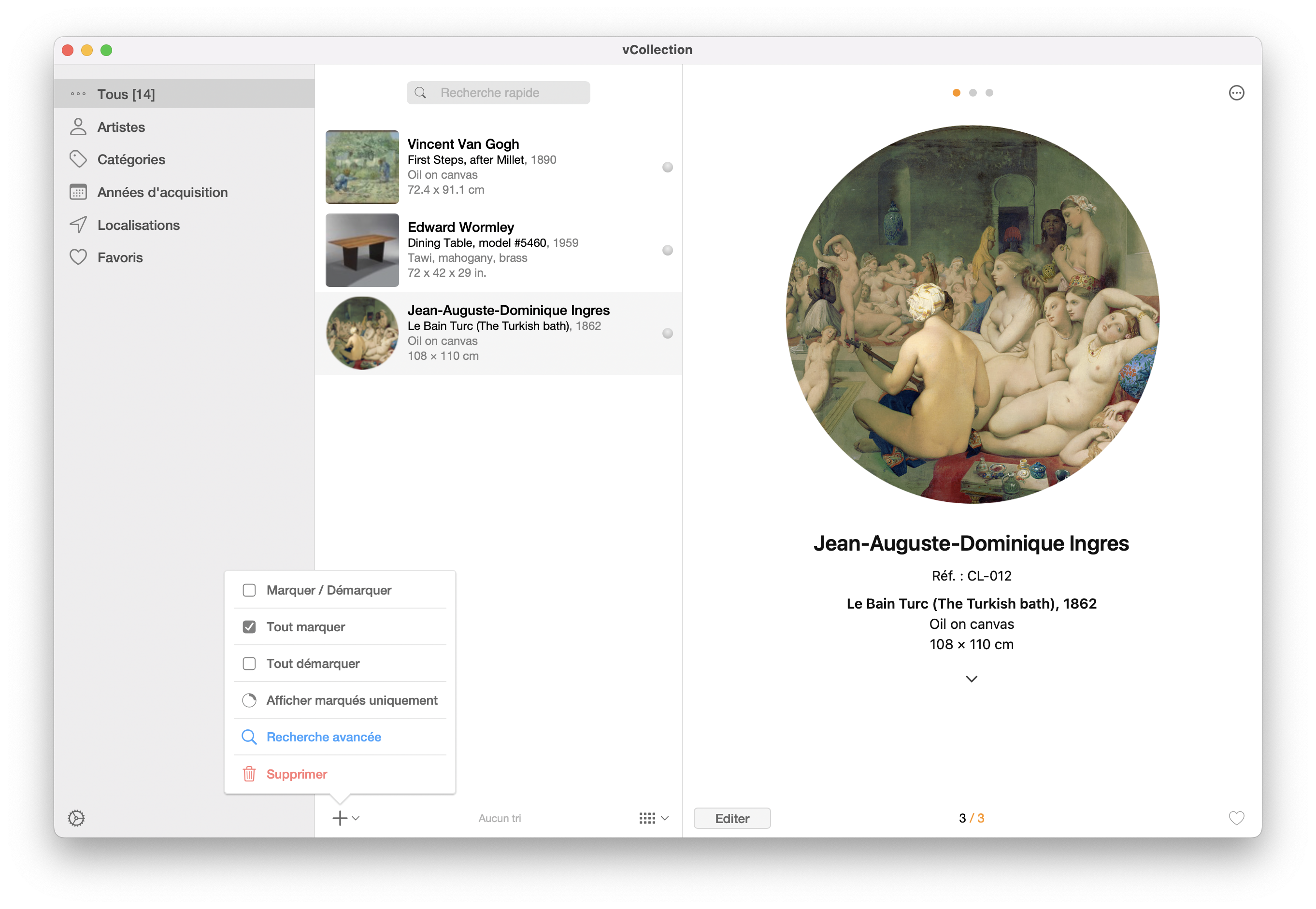1316x909 pixels.
Task: Expand artwork details with down chevron
Action: coord(972,679)
